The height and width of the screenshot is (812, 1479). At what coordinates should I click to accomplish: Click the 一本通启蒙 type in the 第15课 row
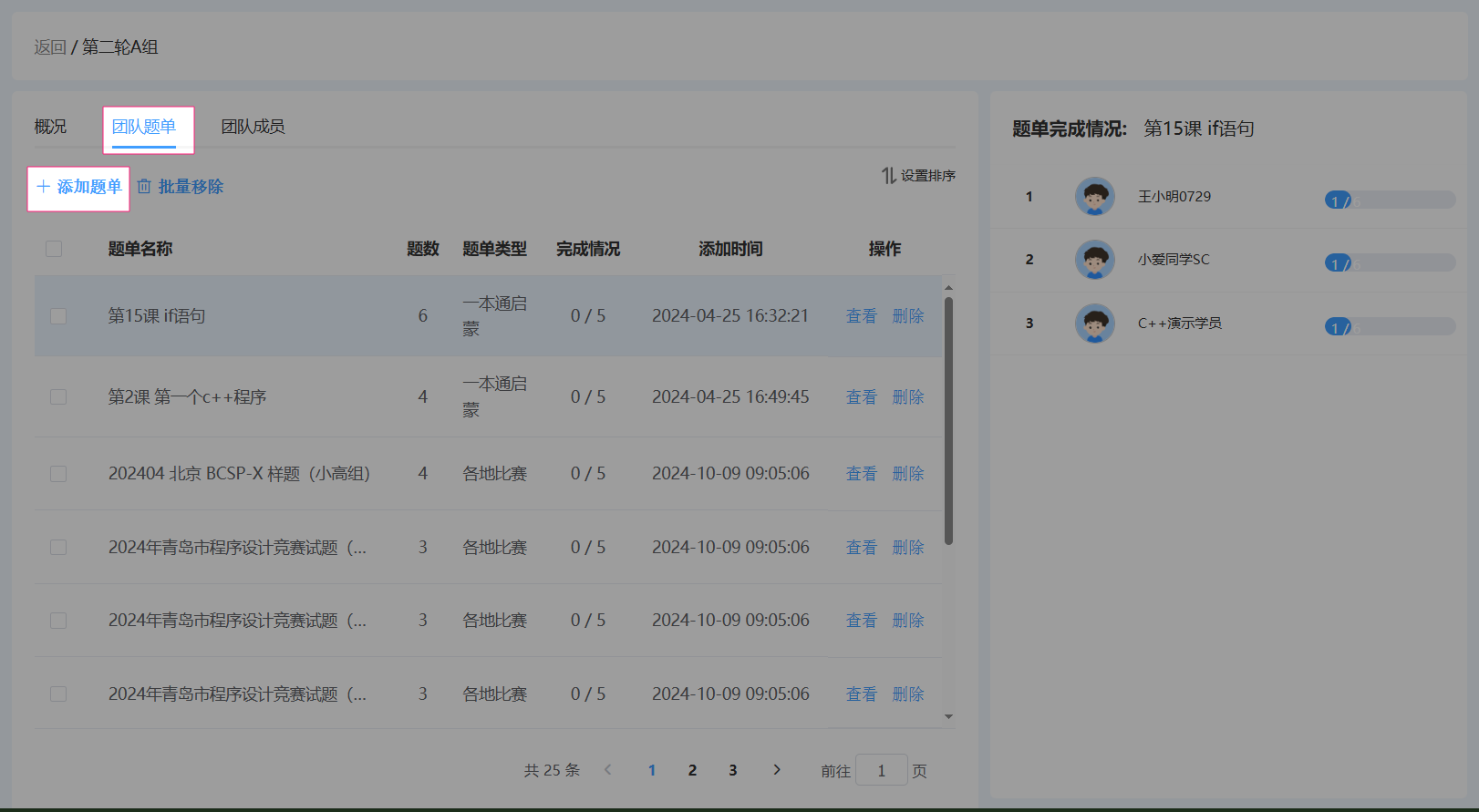[x=495, y=316]
